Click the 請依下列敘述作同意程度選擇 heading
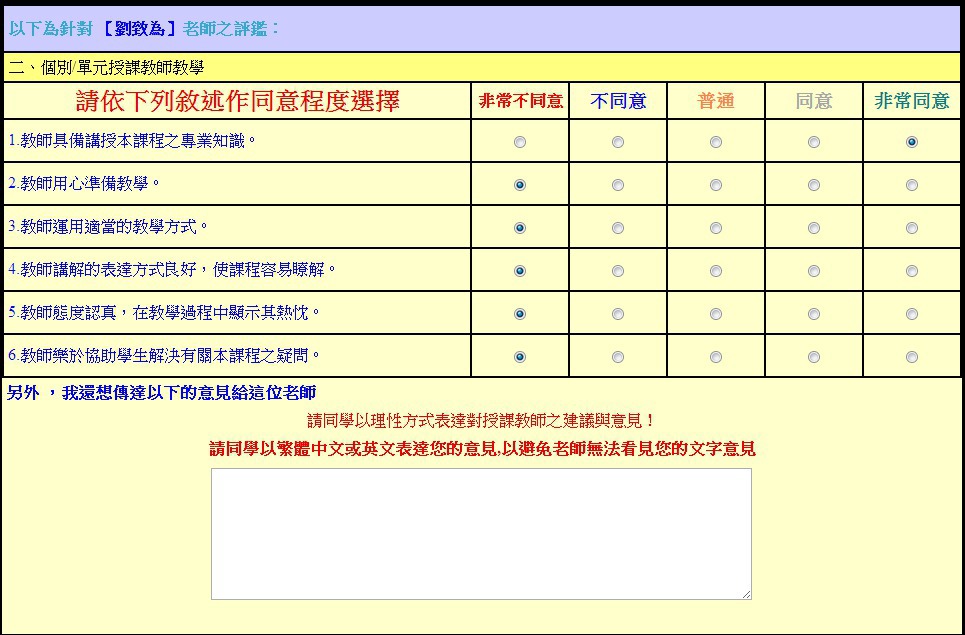The height and width of the screenshot is (635, 965). tap(238, 102)
